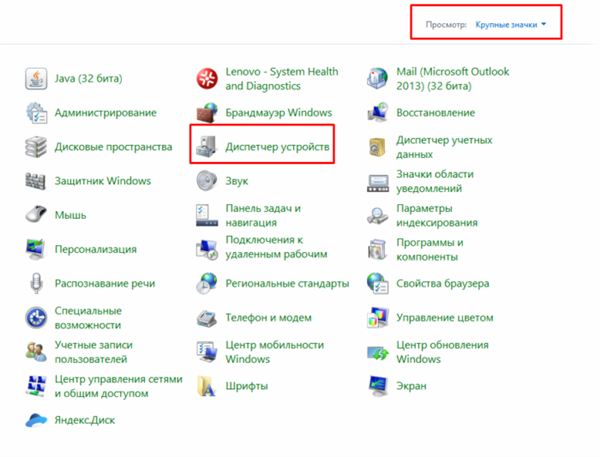Open the Восстановление recovery icon

[378, 113]
